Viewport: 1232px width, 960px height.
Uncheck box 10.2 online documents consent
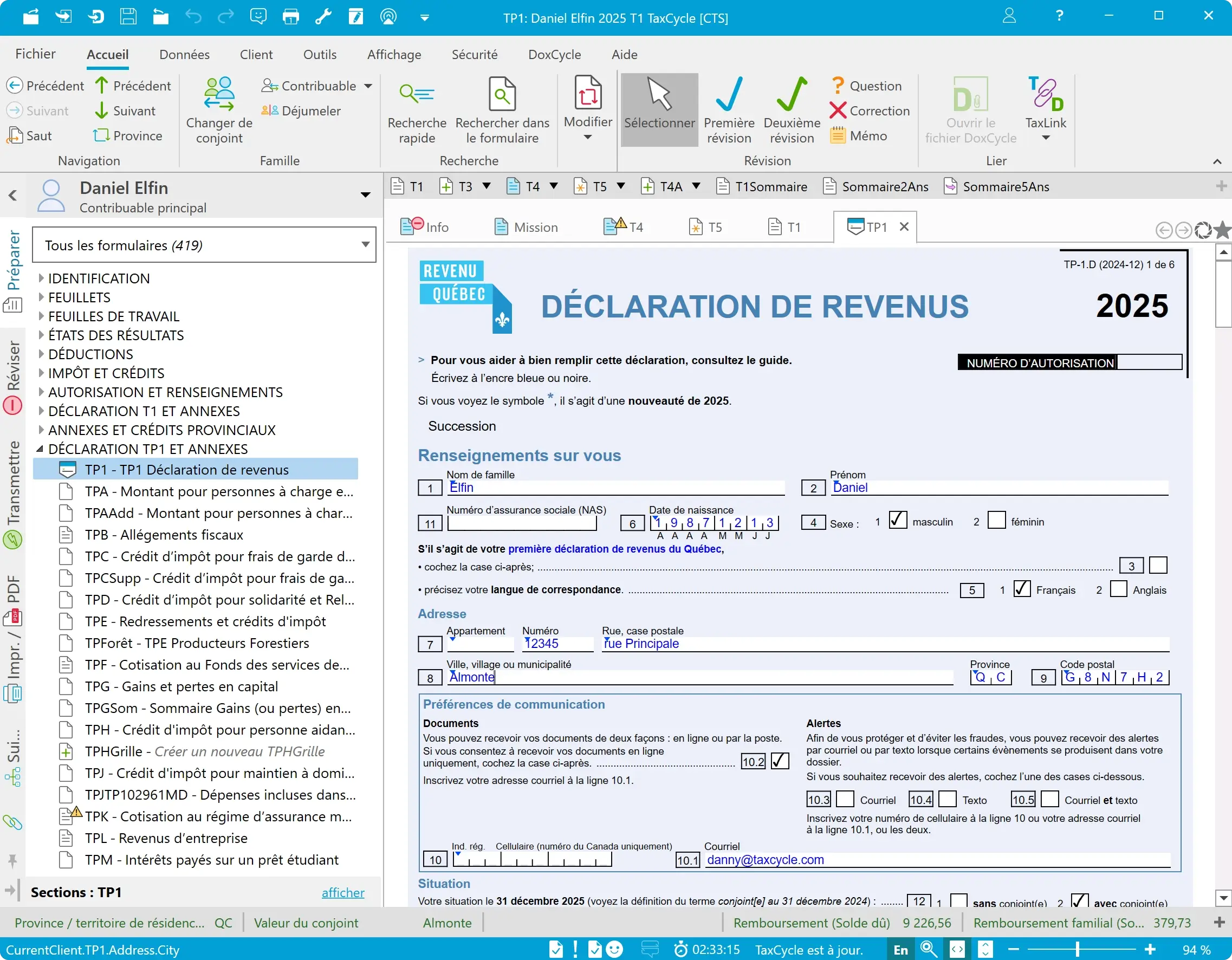coord(780,762)
